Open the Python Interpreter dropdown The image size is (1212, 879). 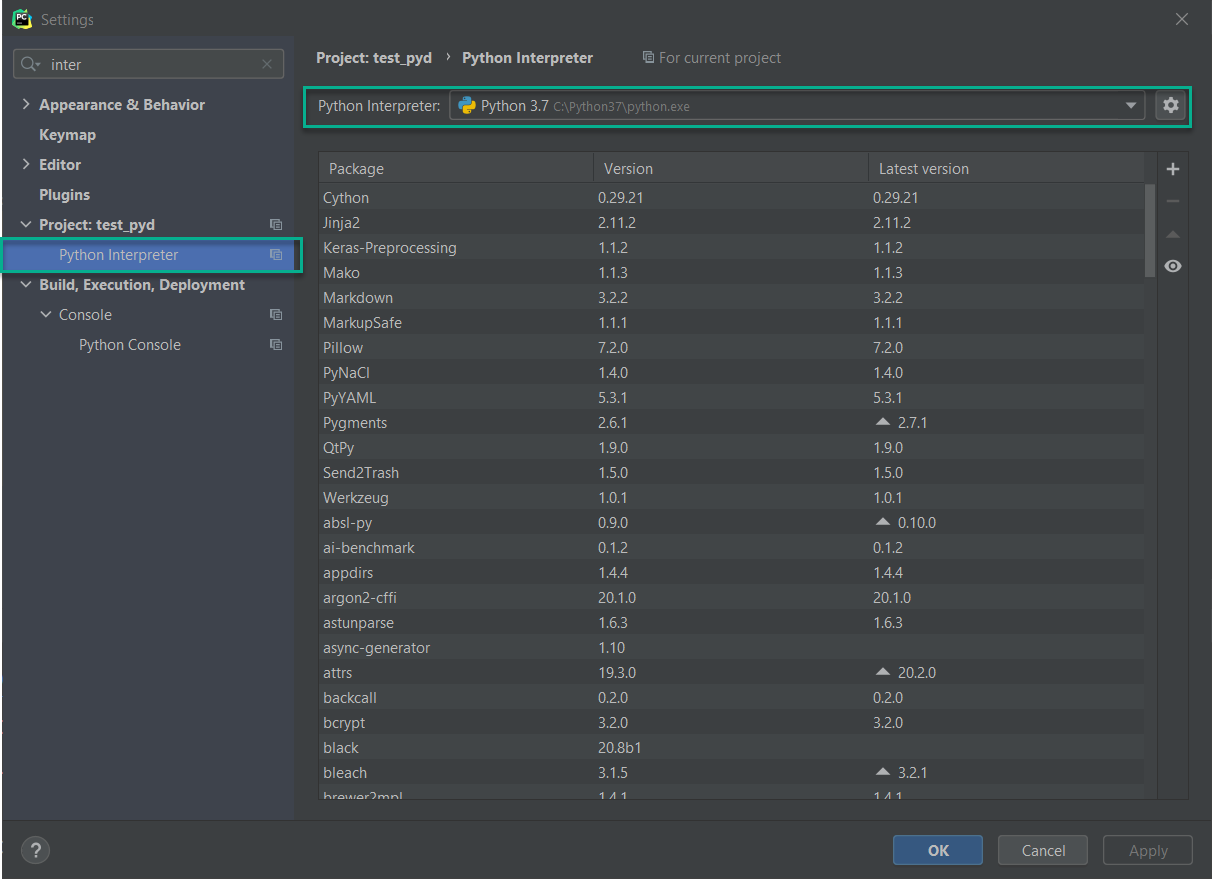pyautogui.click(x=1131, y=105)
